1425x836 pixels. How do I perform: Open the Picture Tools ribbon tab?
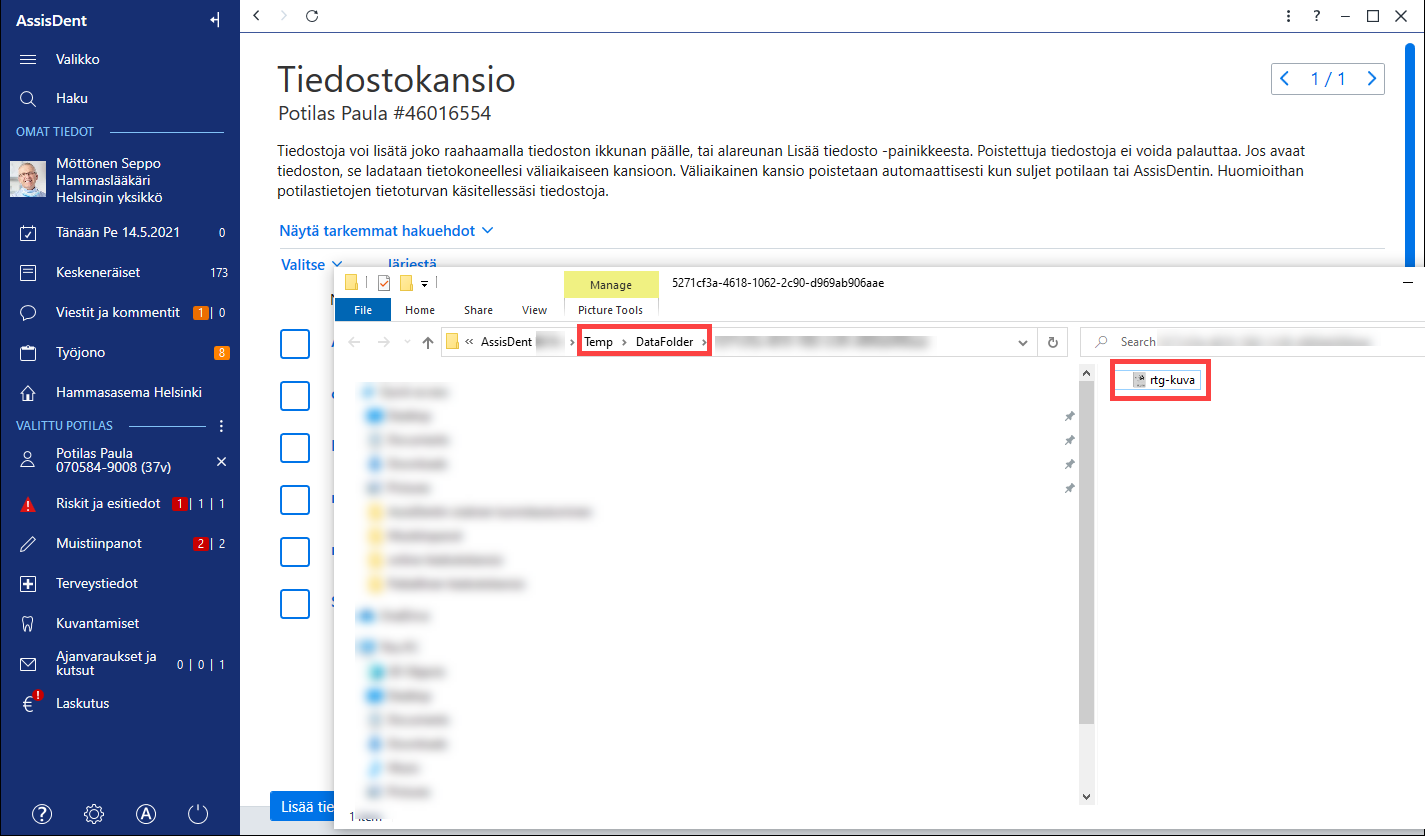coord(610,310)
